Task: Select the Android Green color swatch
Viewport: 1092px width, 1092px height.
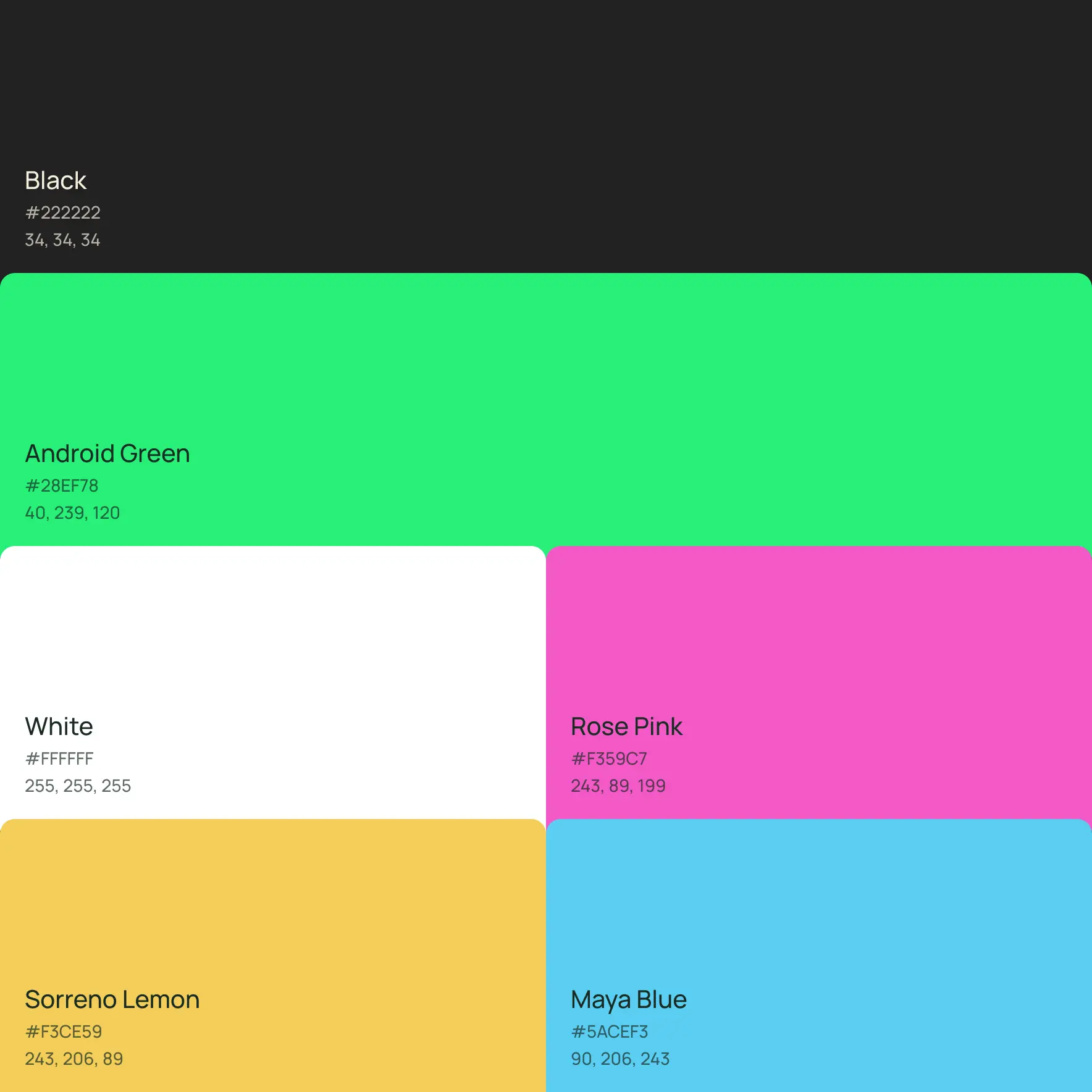Action: point(546,409)
